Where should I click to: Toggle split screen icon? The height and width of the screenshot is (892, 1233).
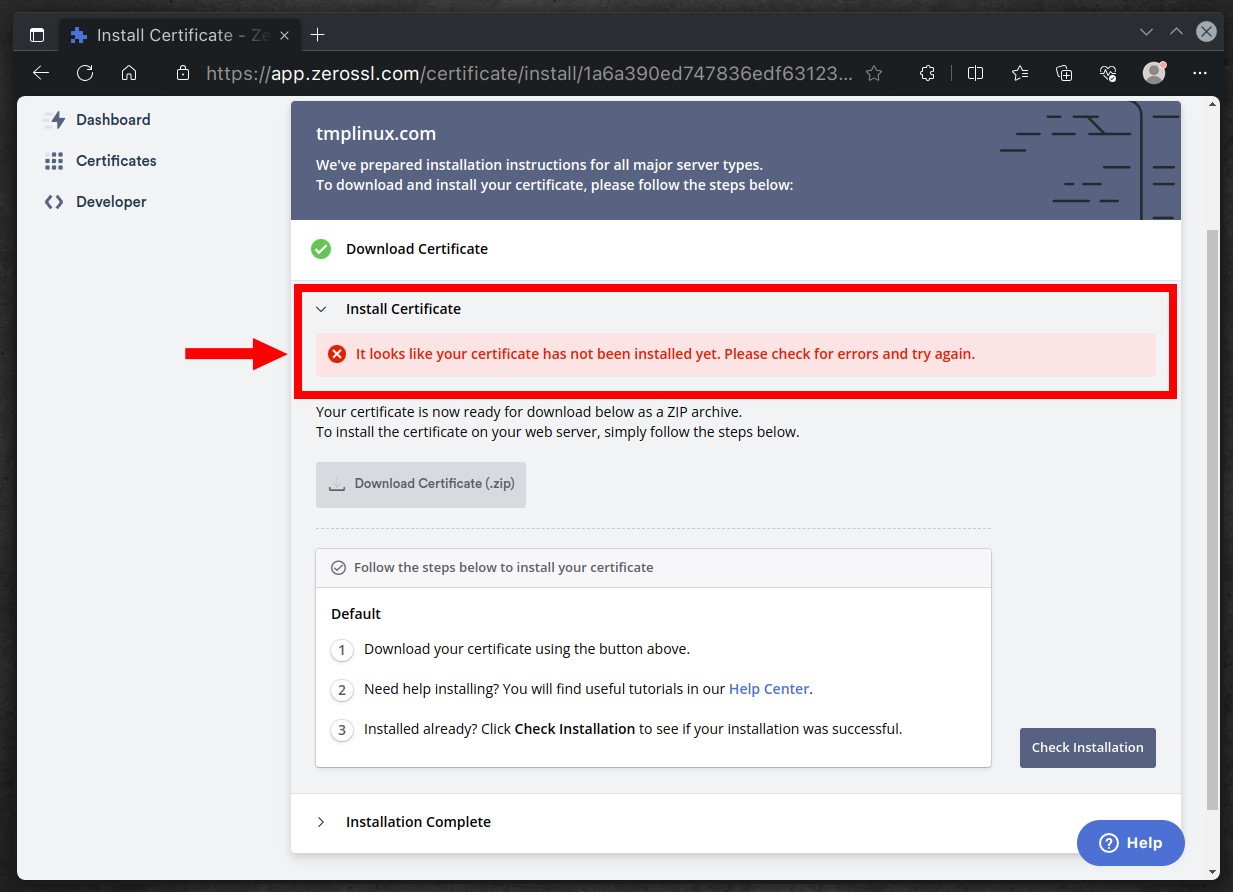[x=976, y=73]
